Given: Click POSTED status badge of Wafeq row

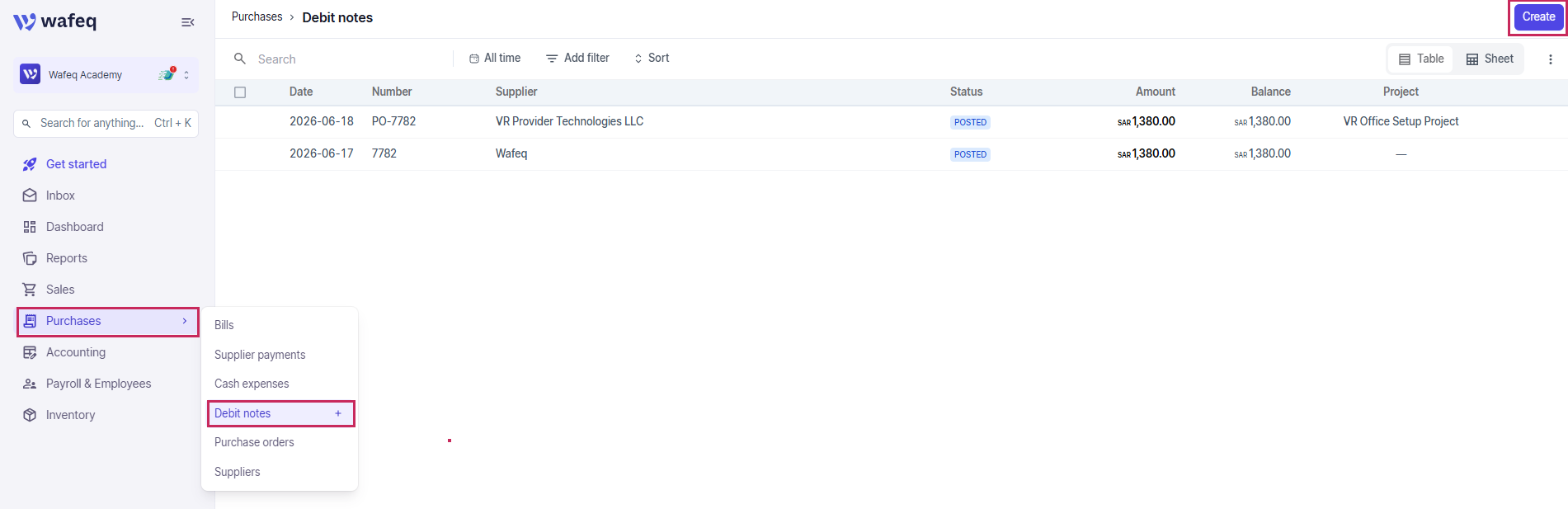Looking at the screenshot, I should [970, 154].
